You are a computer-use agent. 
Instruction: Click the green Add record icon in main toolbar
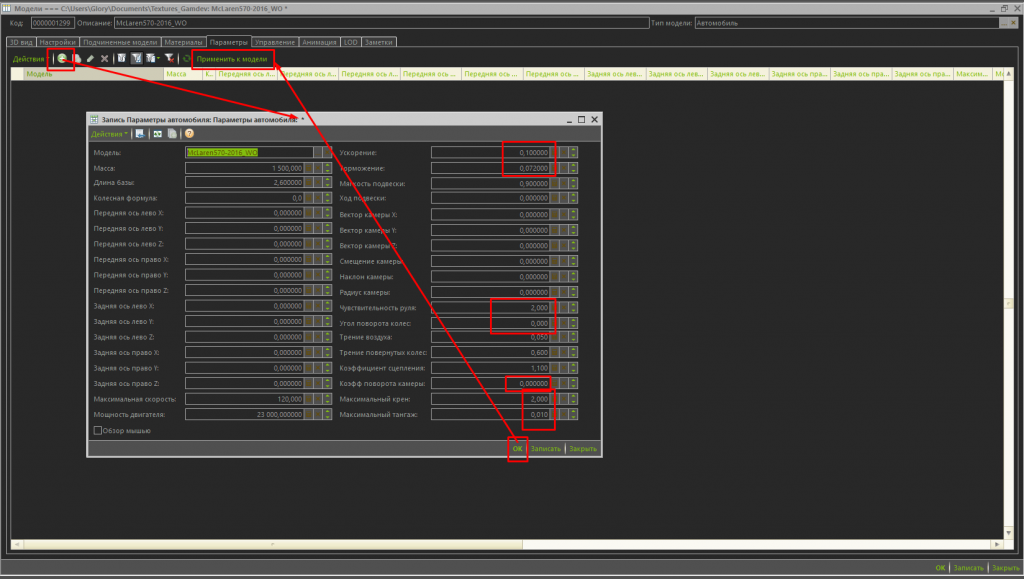tap(61, 59)
